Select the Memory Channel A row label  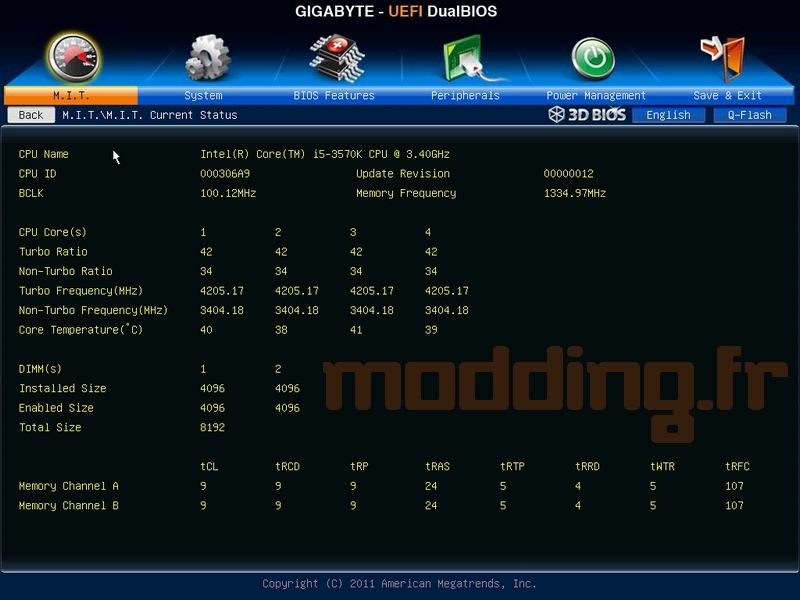68,486
